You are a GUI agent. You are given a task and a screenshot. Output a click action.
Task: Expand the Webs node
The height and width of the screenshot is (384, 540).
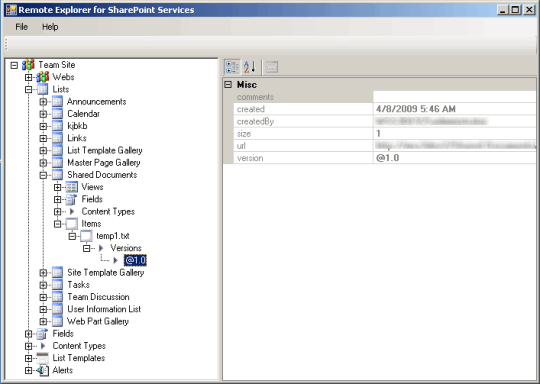click(29, 77)
